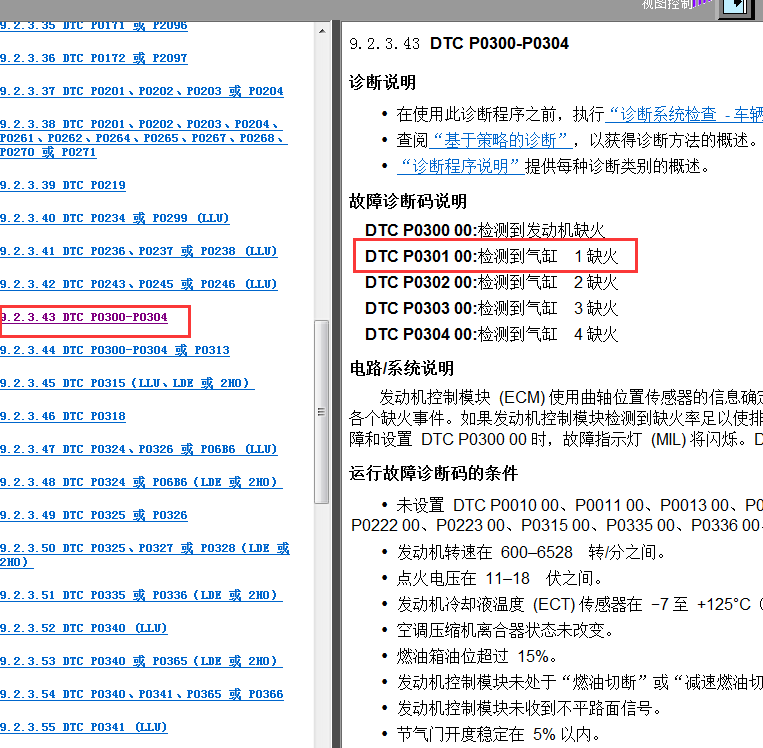Image resolution: width=763 pixels, height=748 pixels.
Task: Click the contents pane scrollbar up arrow
Action: 322,31
